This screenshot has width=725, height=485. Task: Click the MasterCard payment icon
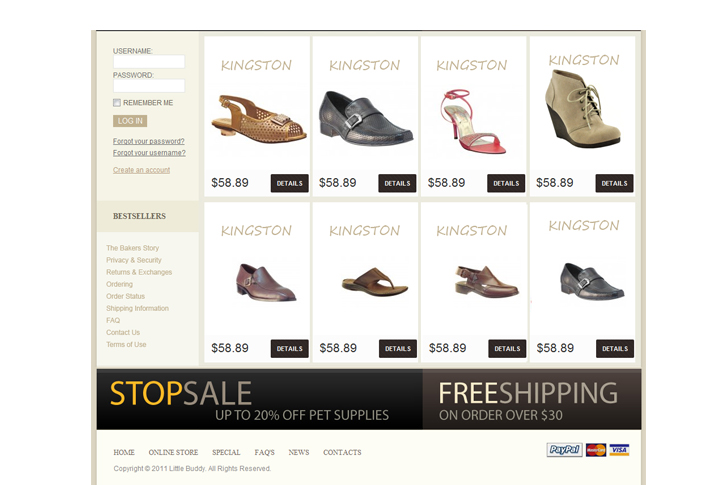click(x=596, y=449)
